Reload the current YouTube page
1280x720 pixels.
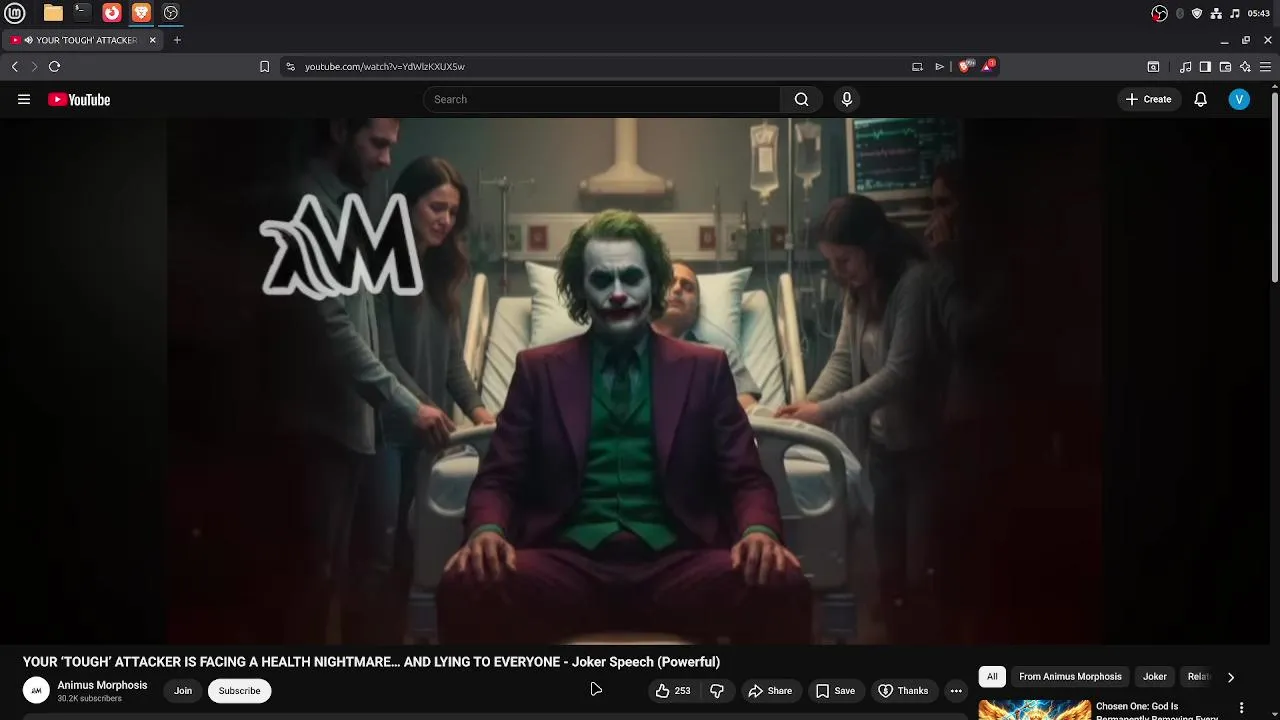(x=55, y=67)
